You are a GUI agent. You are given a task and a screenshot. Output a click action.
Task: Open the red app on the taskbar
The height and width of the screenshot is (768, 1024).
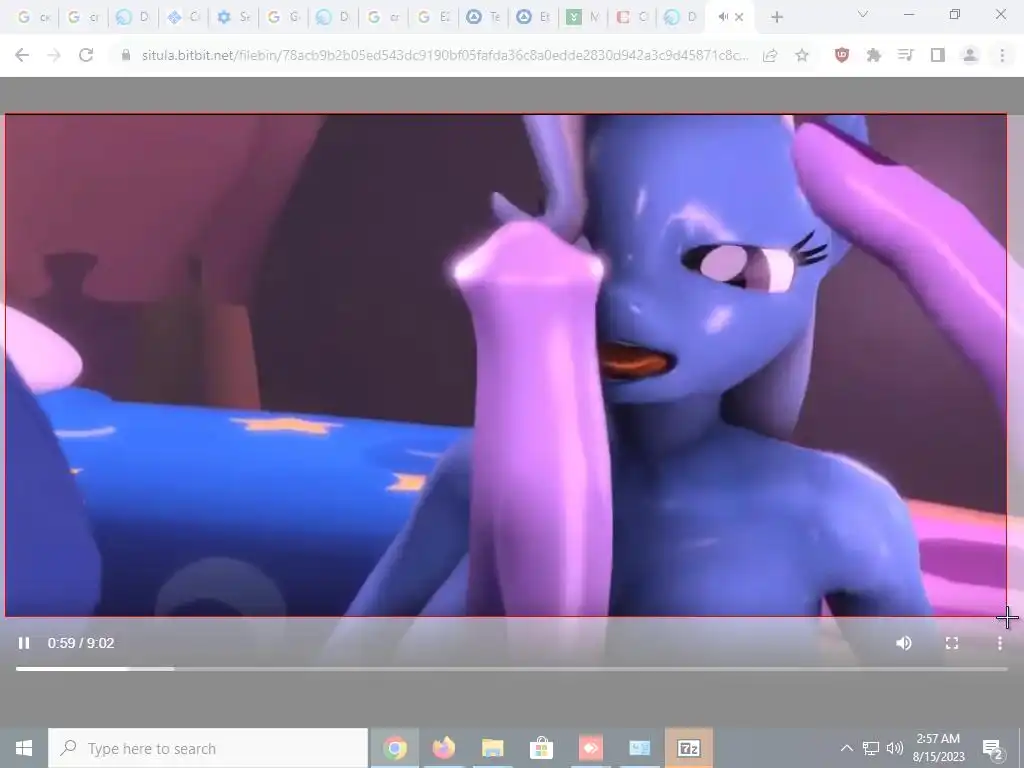590,748
